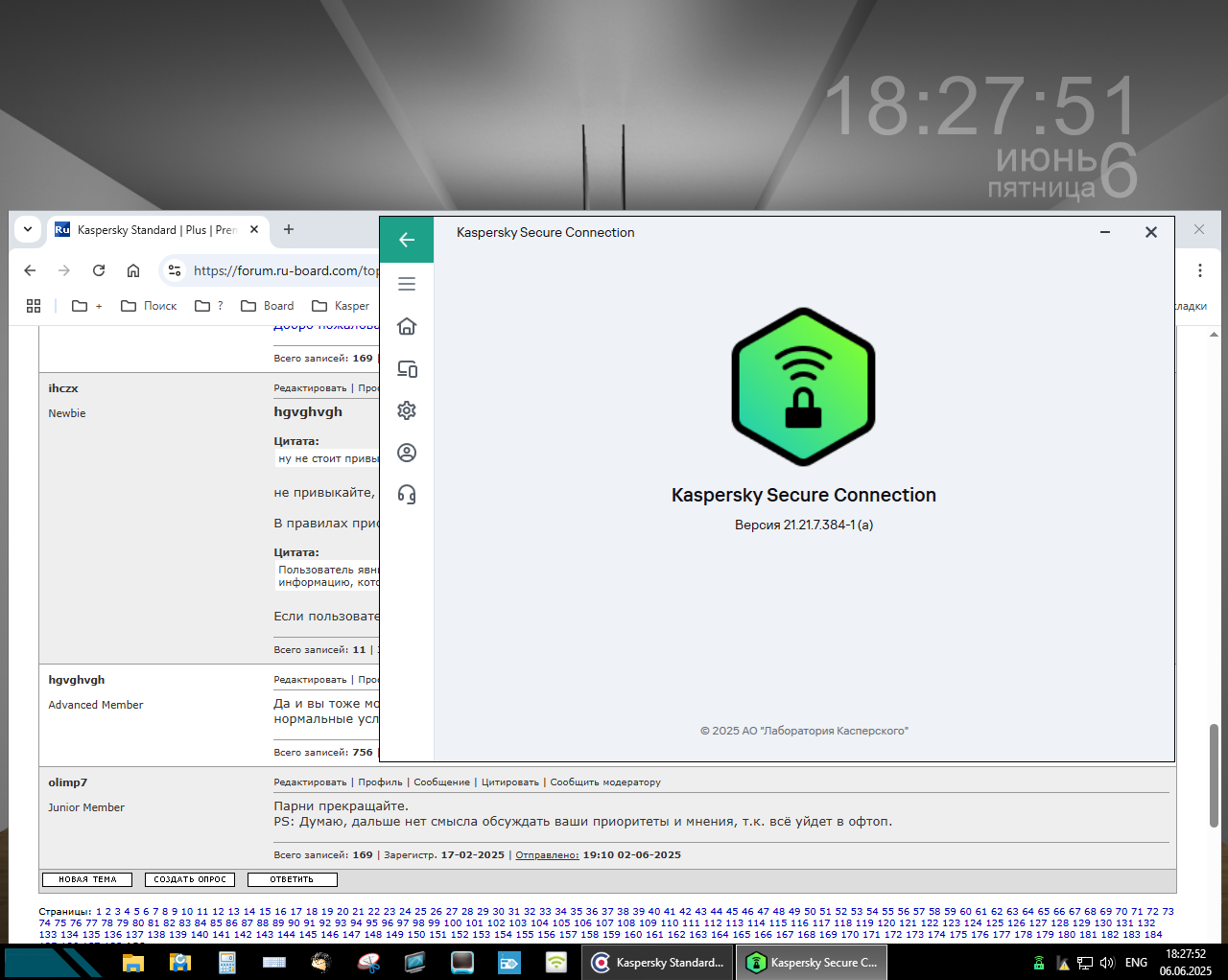The width and height of the screenshot is (1228, 980).
Task: Open the devices icon in Kaspersky sidebar
Action: click(407, 368)
